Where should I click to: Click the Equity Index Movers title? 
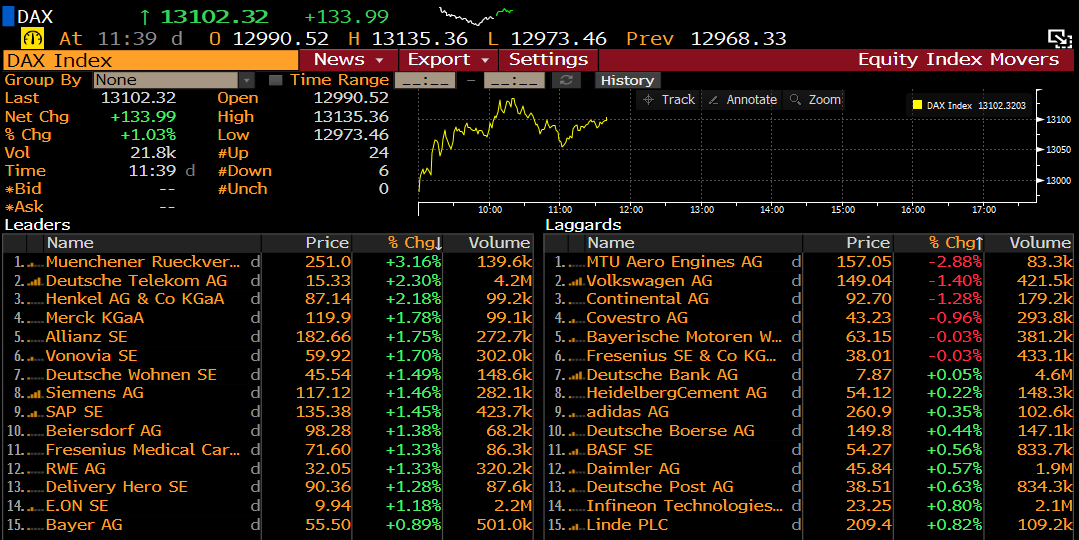coord(958,60)
